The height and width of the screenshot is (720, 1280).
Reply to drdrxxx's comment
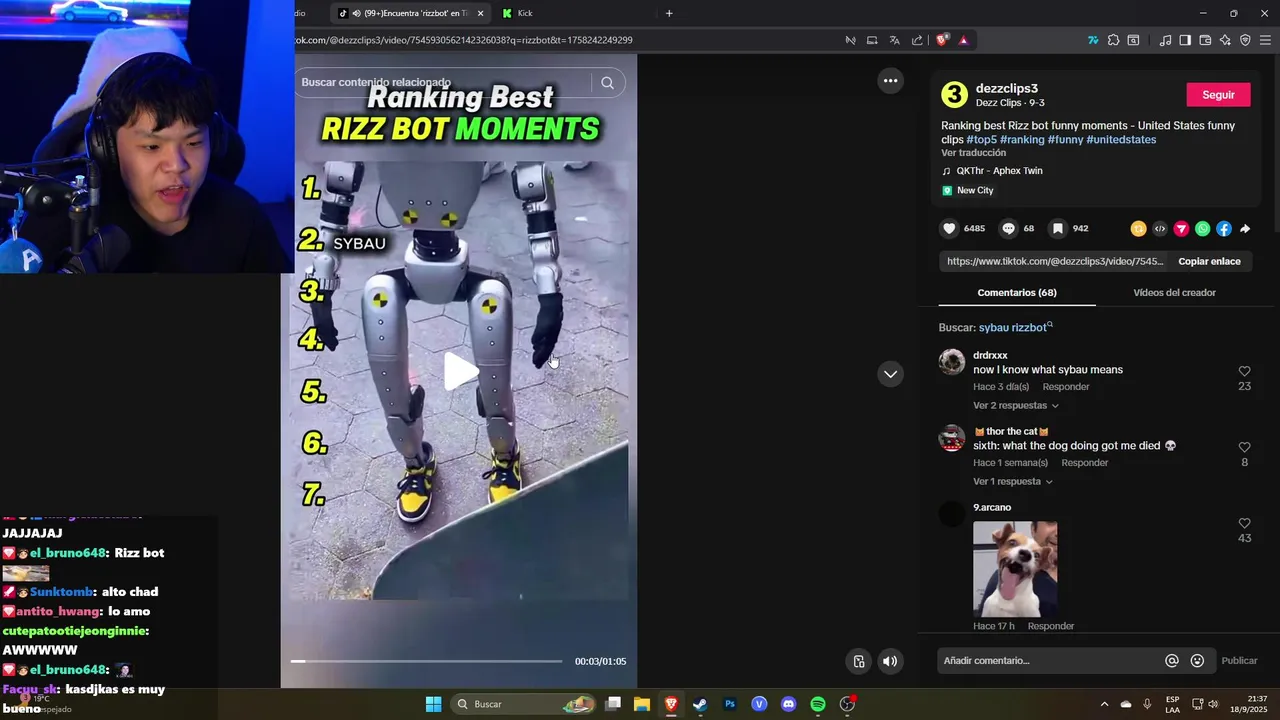click(1066, 387)
